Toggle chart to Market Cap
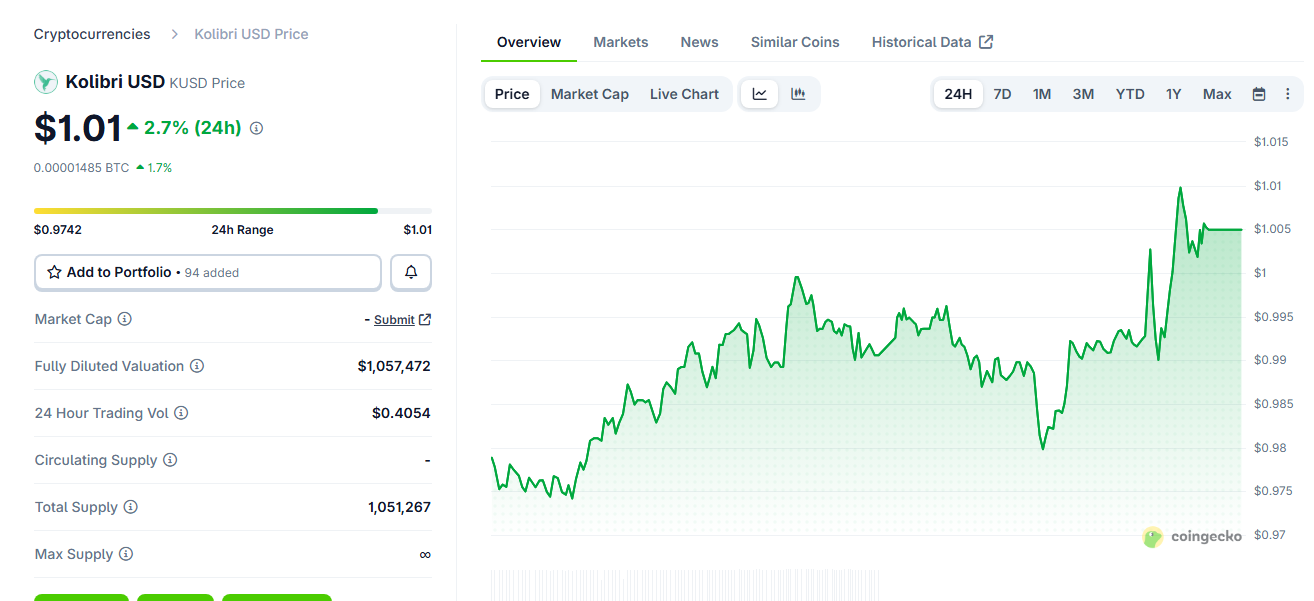The image size is (1314, 601). tap(589, 94)
